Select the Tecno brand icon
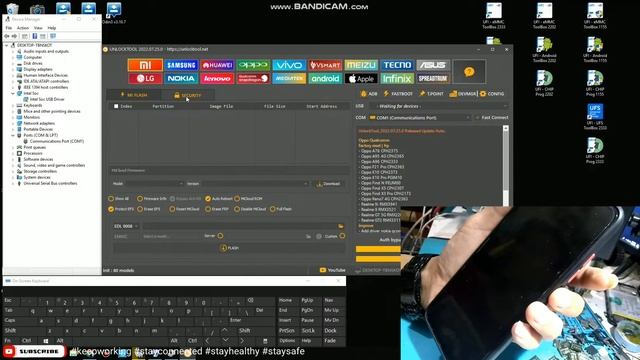The width and height of the screenshot is (640, 360). [397, 65]
